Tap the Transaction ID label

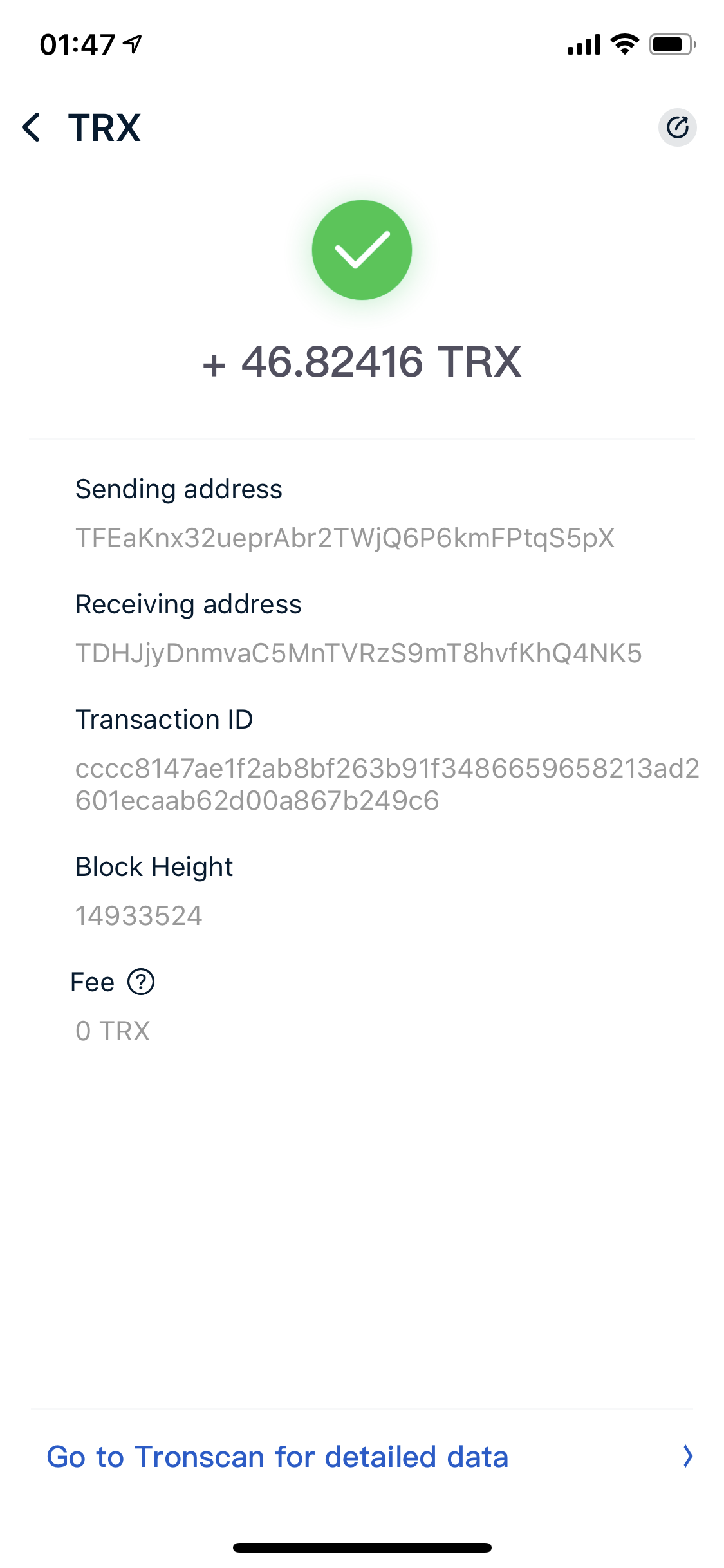pos(164,720)
